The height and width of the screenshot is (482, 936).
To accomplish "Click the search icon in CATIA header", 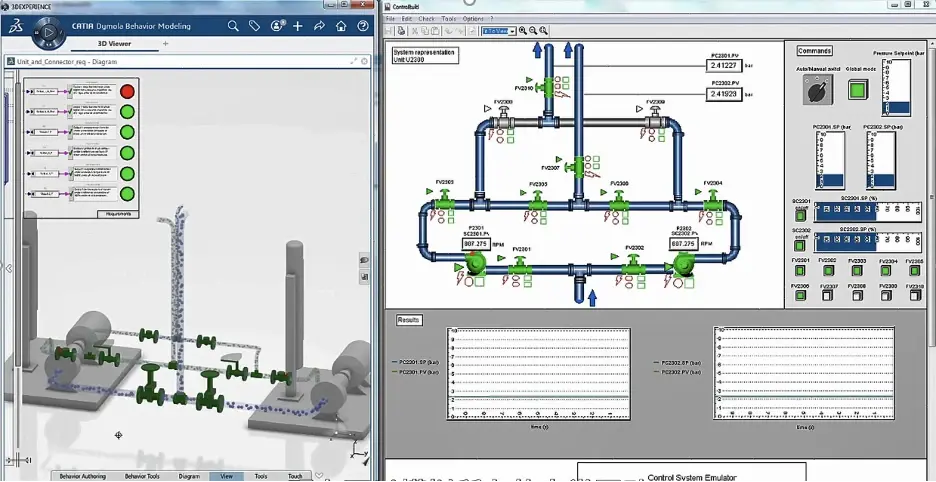I will [x=233, y=26].
